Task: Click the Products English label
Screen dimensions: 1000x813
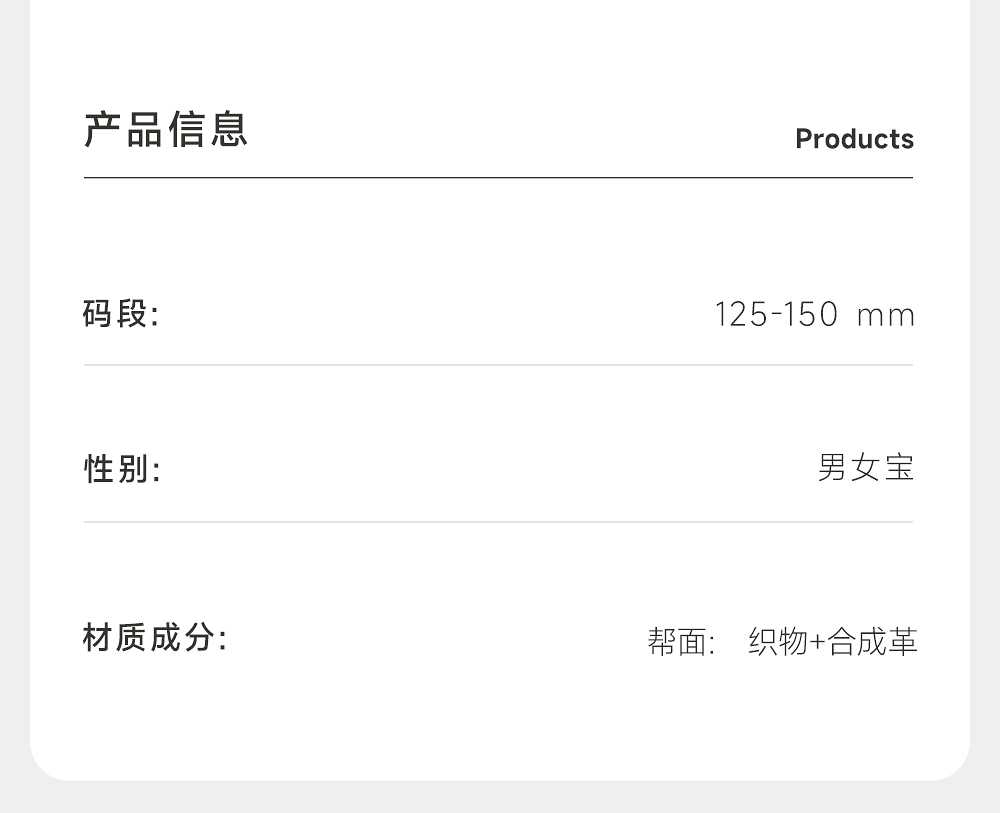Action: (x=854, y=139)
